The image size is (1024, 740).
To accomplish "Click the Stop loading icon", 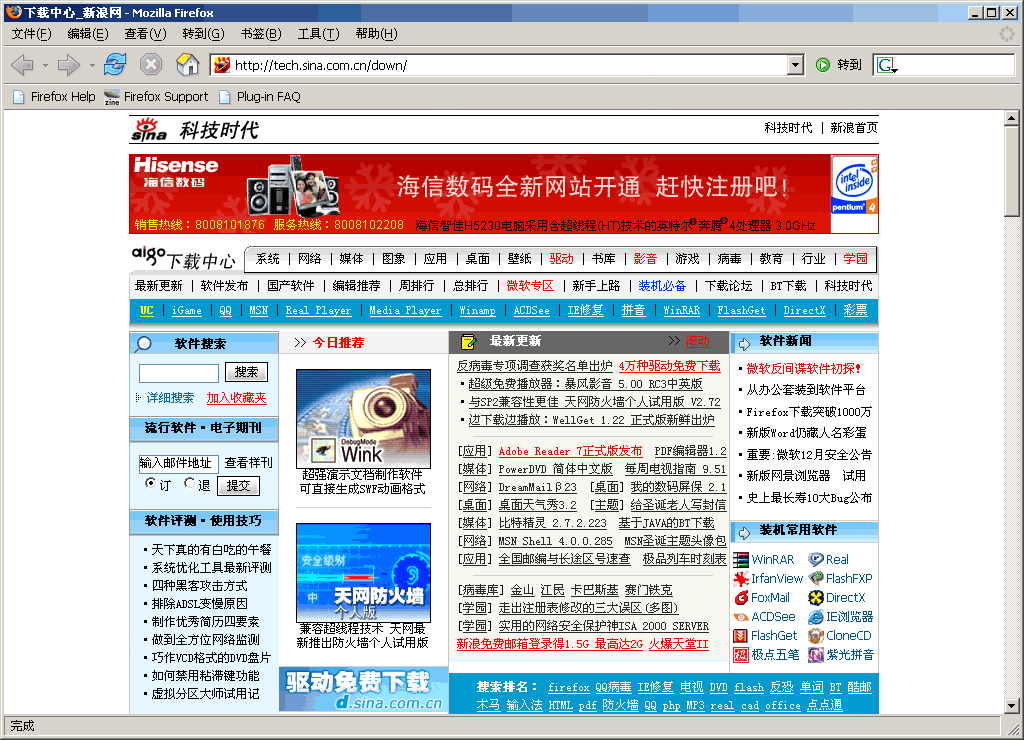I will [151, 64].
